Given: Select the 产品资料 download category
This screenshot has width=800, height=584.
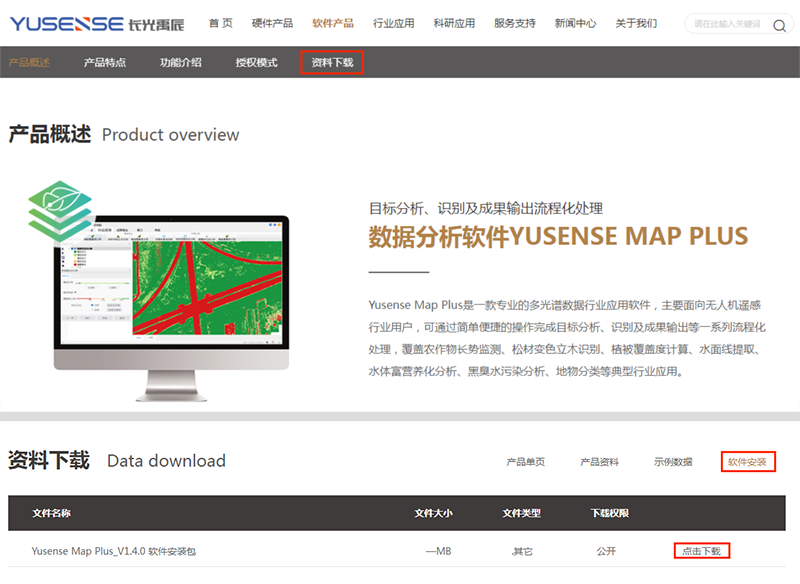Looking at the screenshot, I should [599, 462].
